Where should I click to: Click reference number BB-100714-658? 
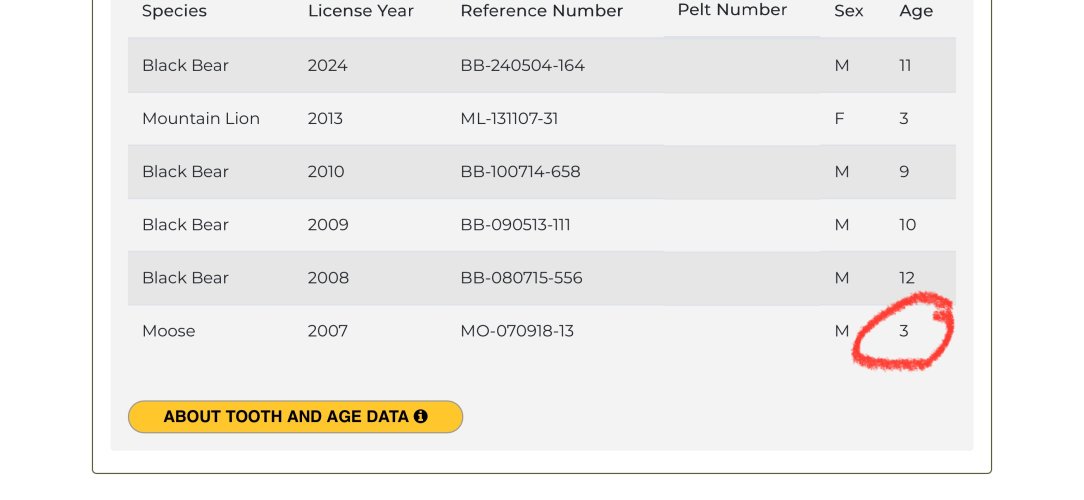click(x=520, y=171)
